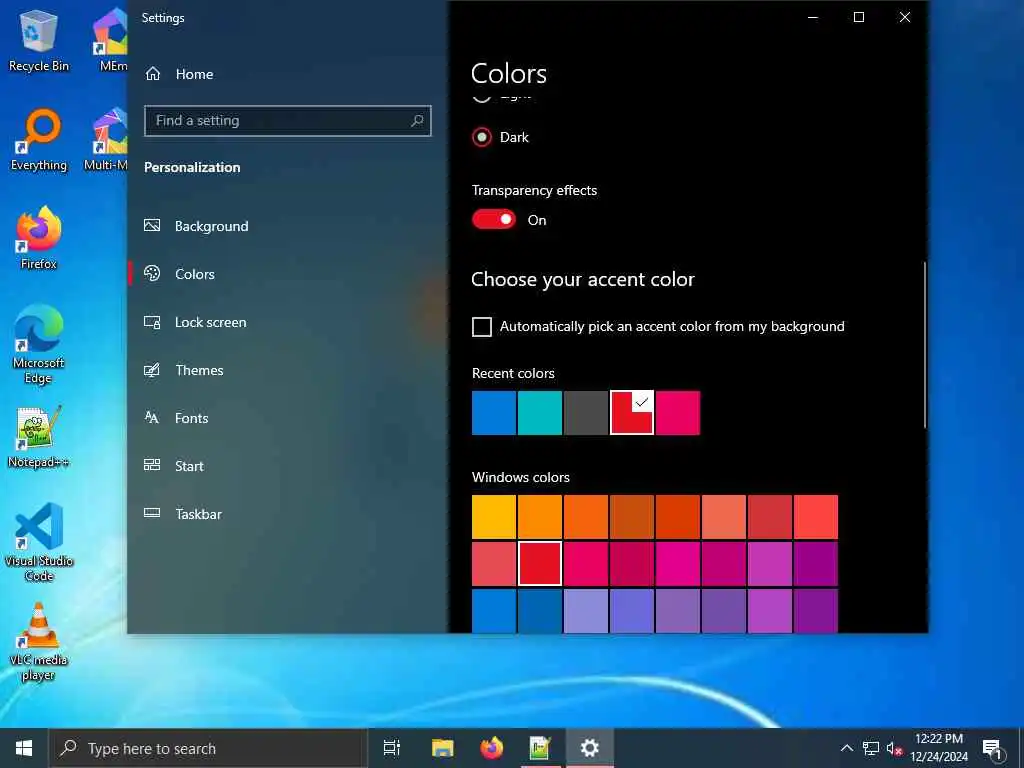Click the Background picture icon in sidebar

coord(152,225)
